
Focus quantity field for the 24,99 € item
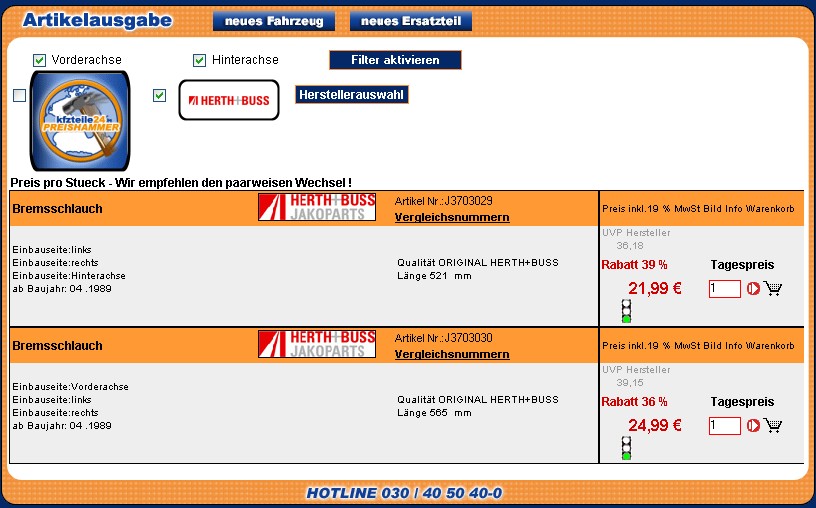coord(724,426)
